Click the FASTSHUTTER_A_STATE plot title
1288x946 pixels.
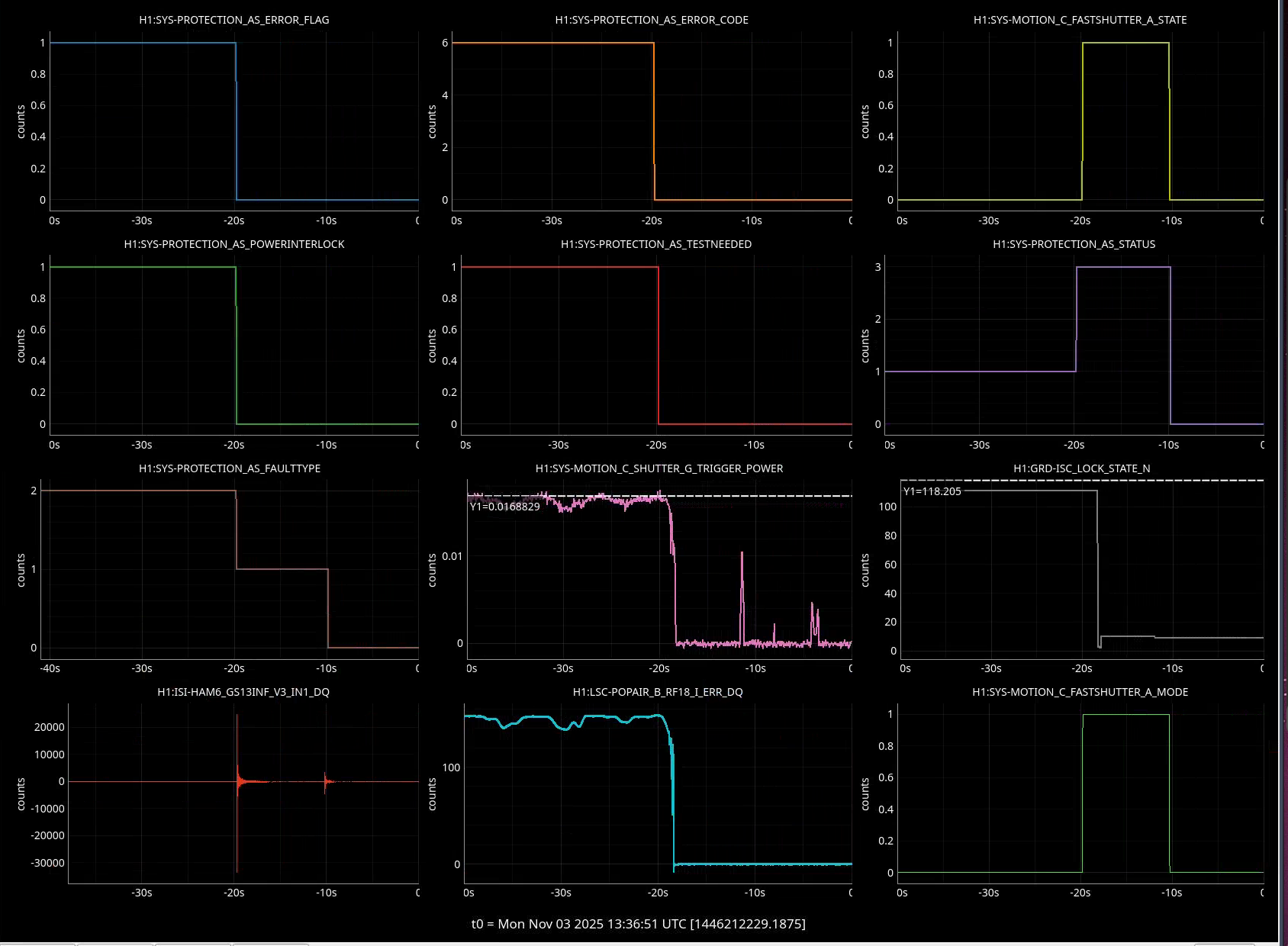click(1080, 20)
